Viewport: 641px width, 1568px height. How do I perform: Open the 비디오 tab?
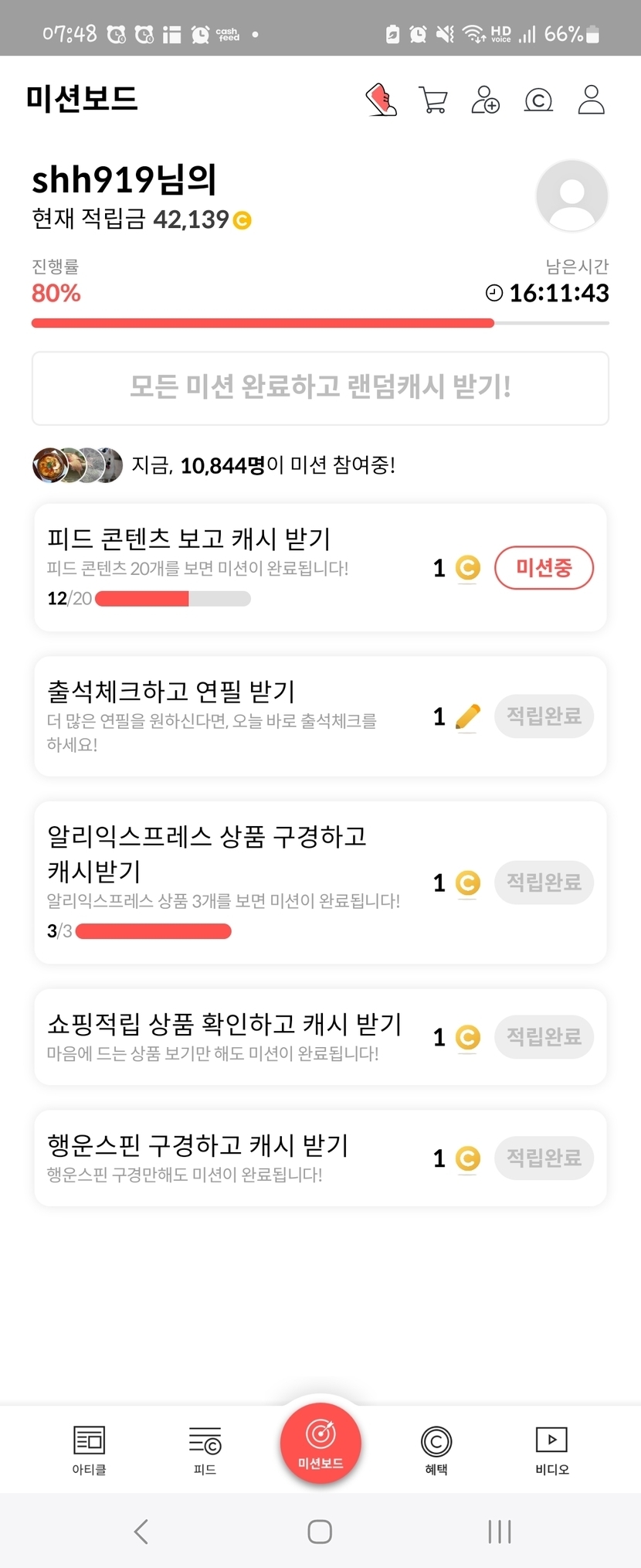[x=551, y=1449]
